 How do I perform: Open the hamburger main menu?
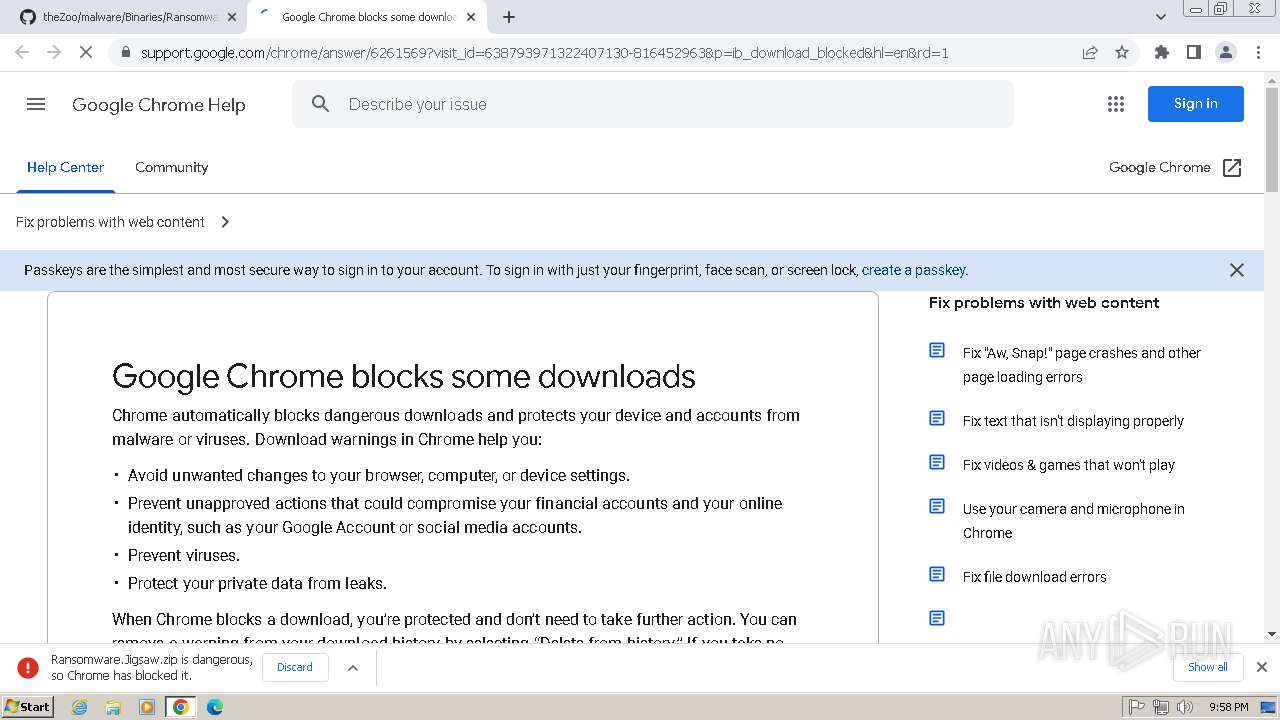36,104
